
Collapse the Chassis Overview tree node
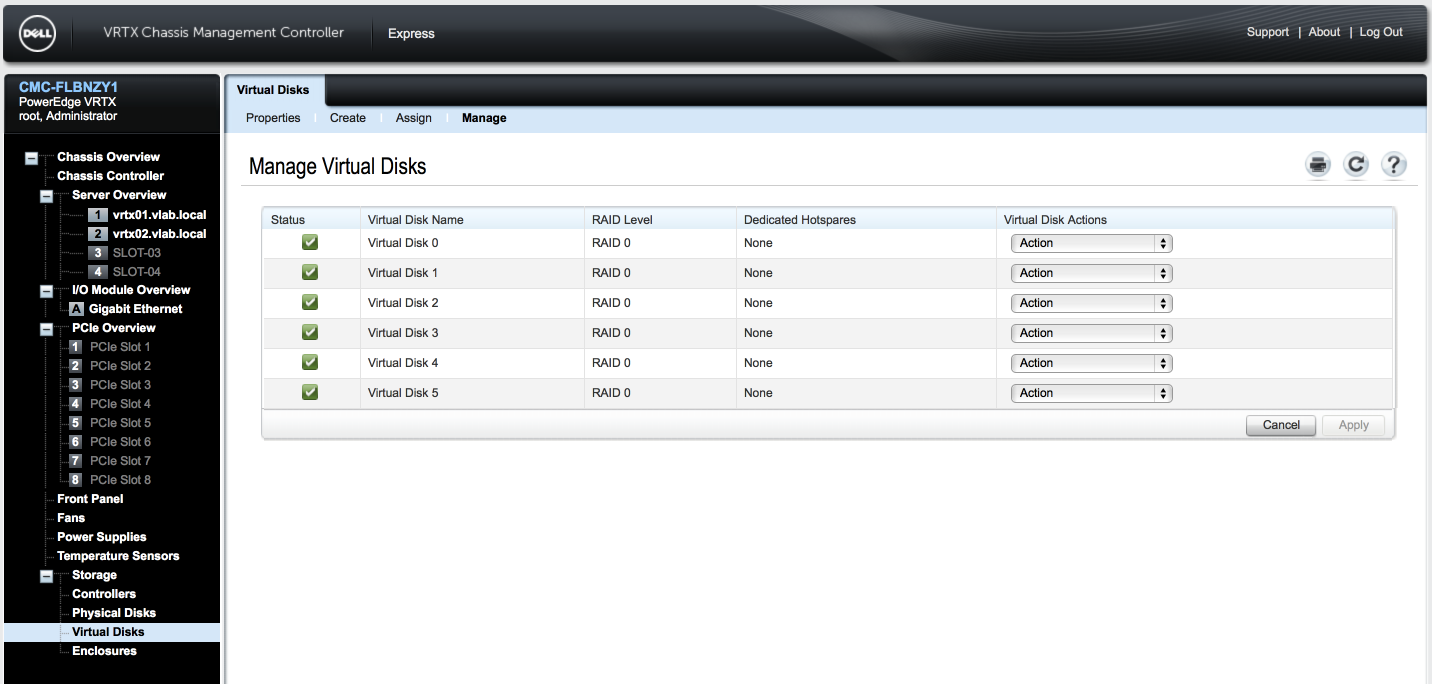pos(32,158)
